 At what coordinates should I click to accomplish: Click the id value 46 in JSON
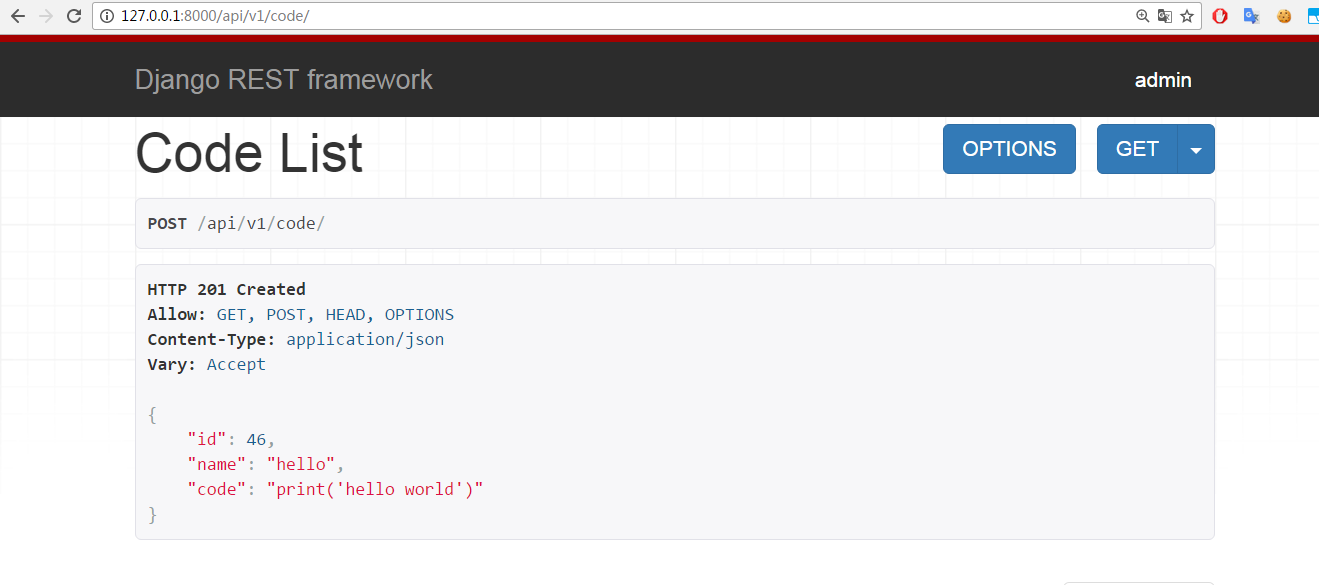pos(256,440)
